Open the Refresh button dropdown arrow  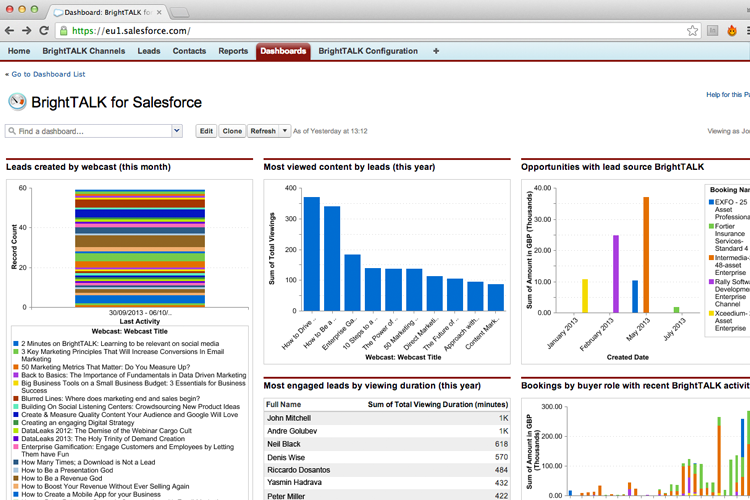point(285,131)
